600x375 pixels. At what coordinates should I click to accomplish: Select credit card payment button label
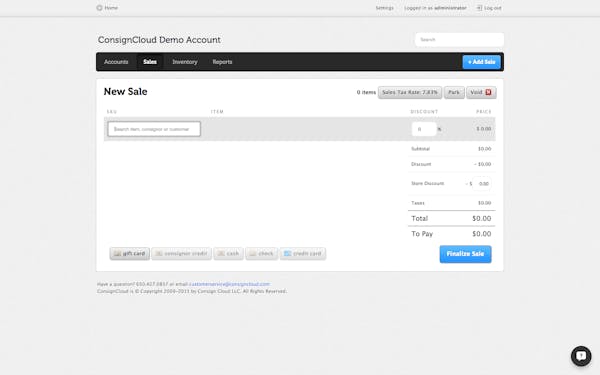(307, 253)
